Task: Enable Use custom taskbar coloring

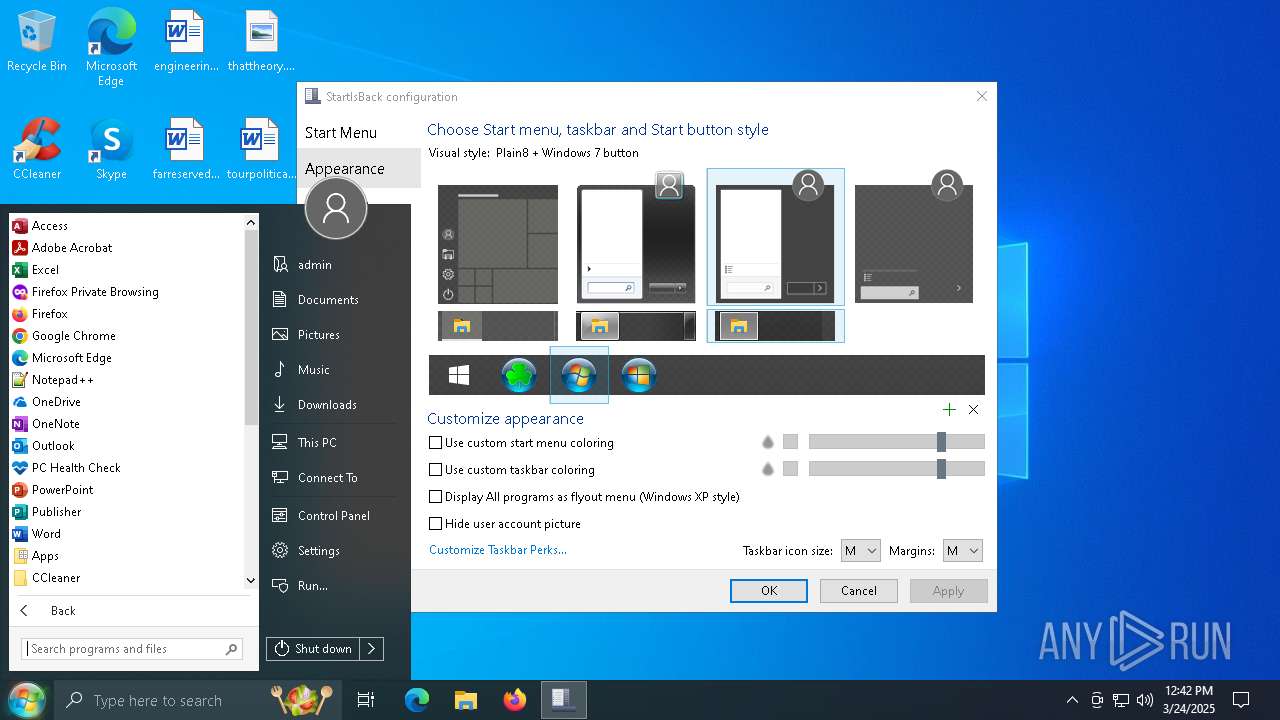Action: 435,470
